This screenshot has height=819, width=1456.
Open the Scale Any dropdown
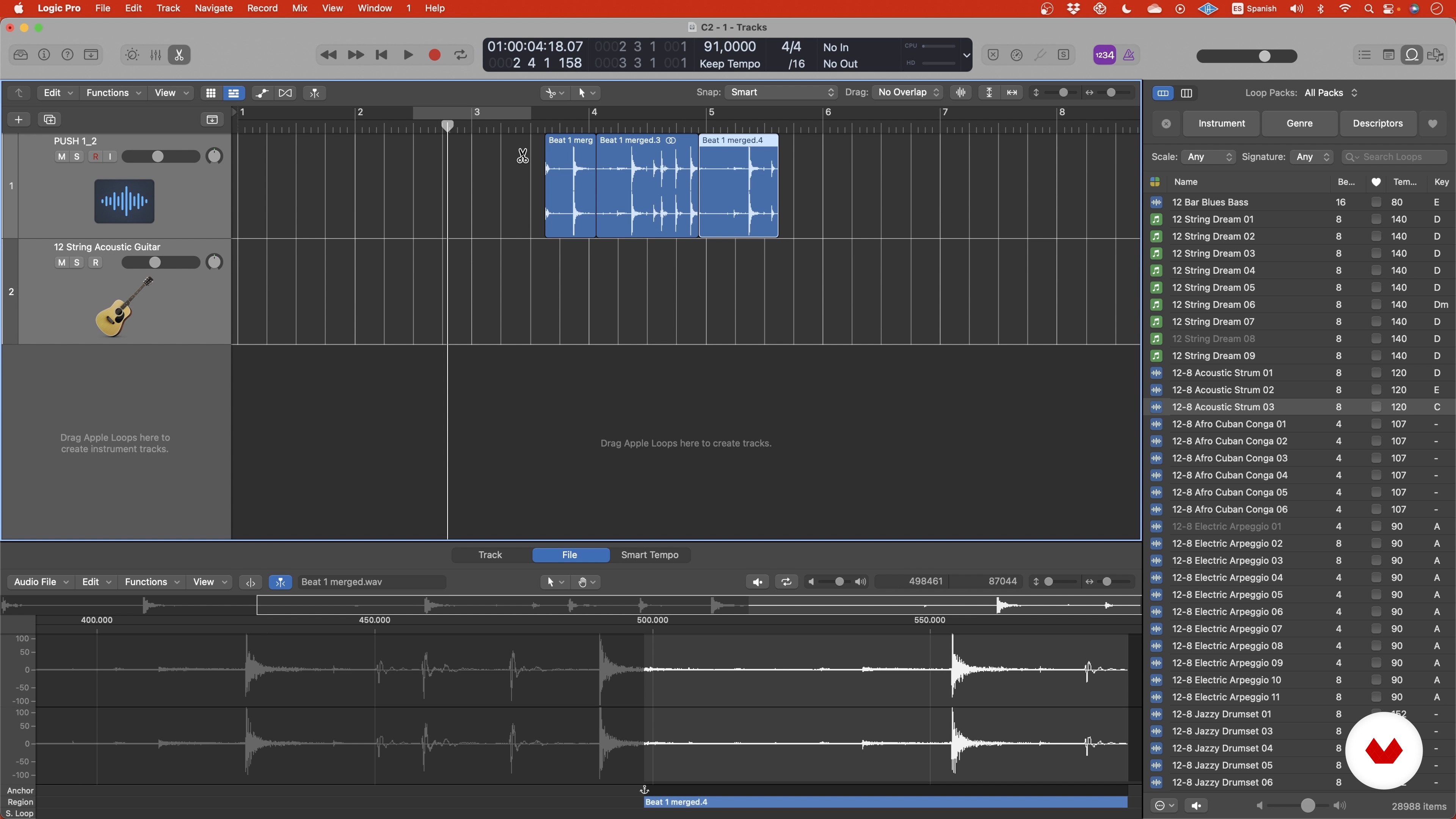pos(1209,157)
